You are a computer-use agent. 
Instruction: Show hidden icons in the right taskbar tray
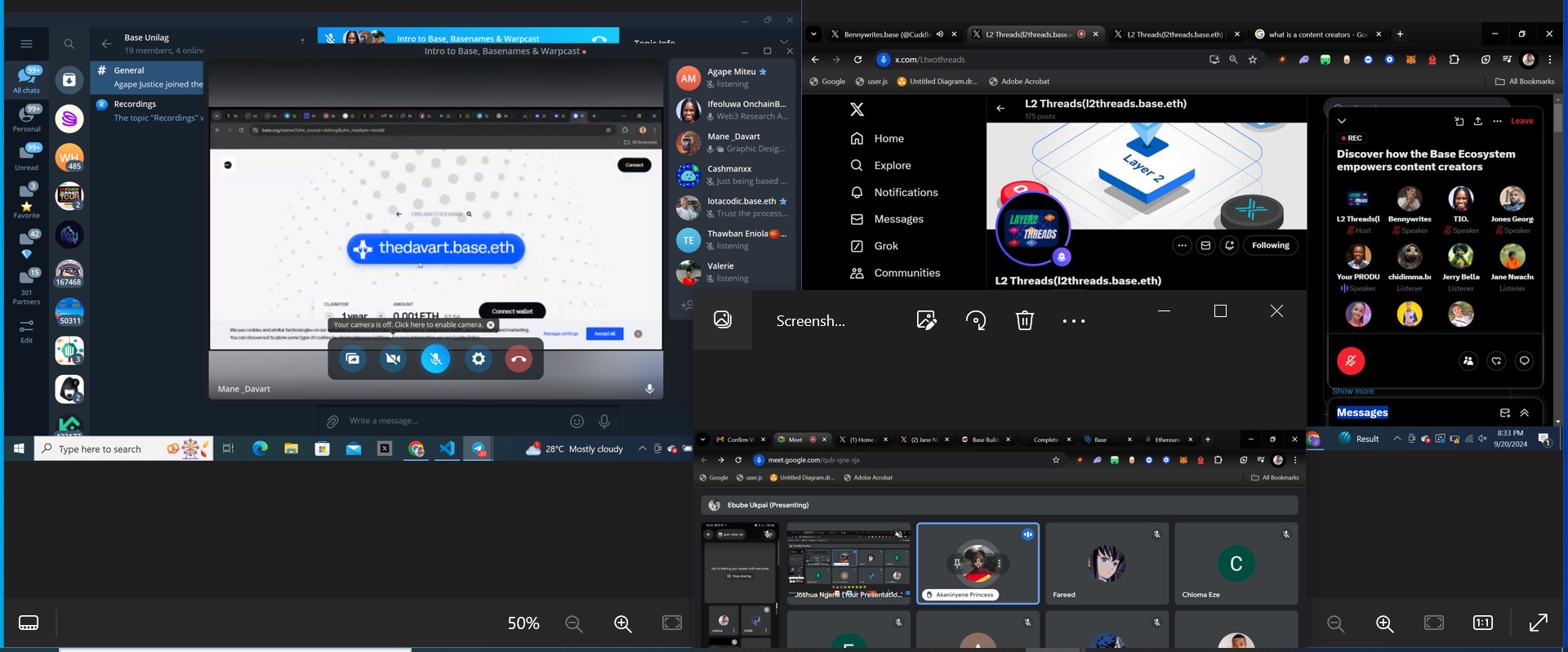click(1397, 439)
